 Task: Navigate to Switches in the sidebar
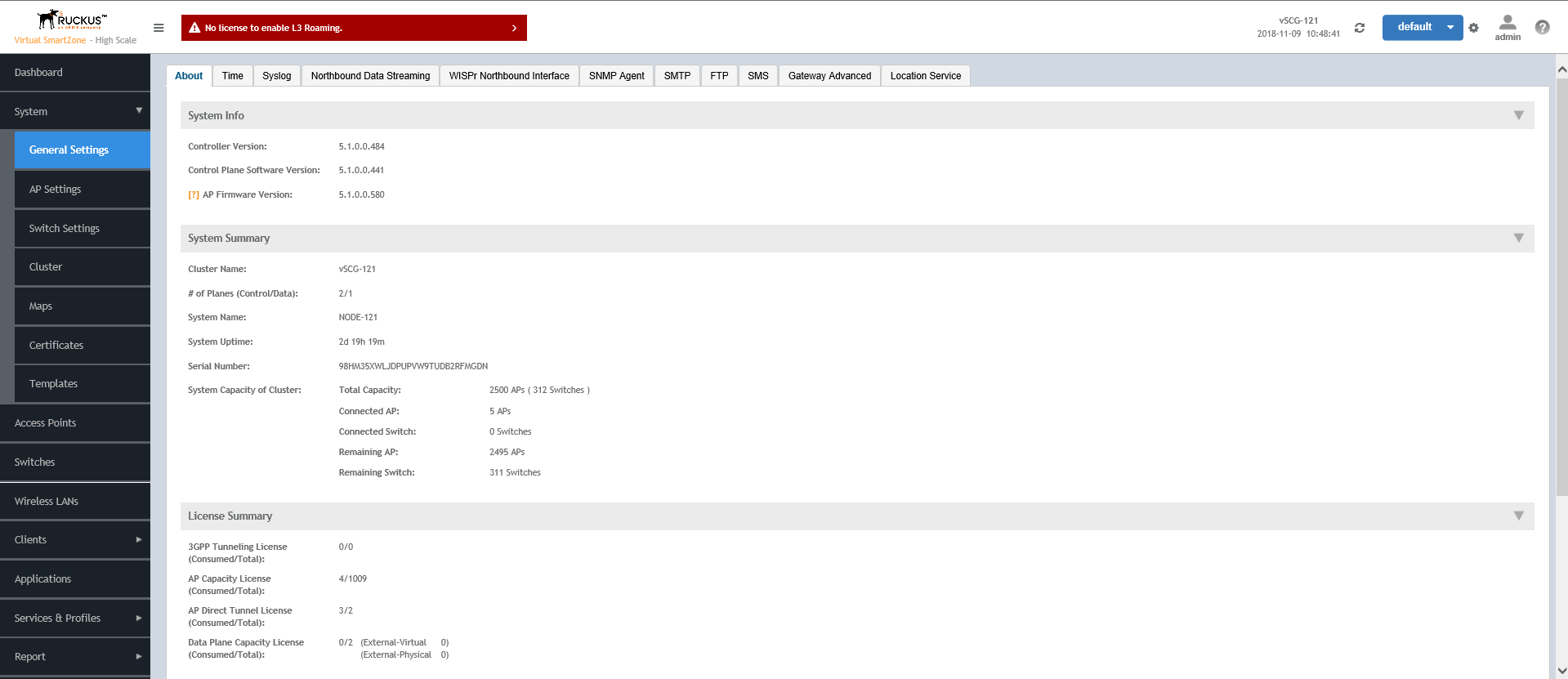[75, 462]
